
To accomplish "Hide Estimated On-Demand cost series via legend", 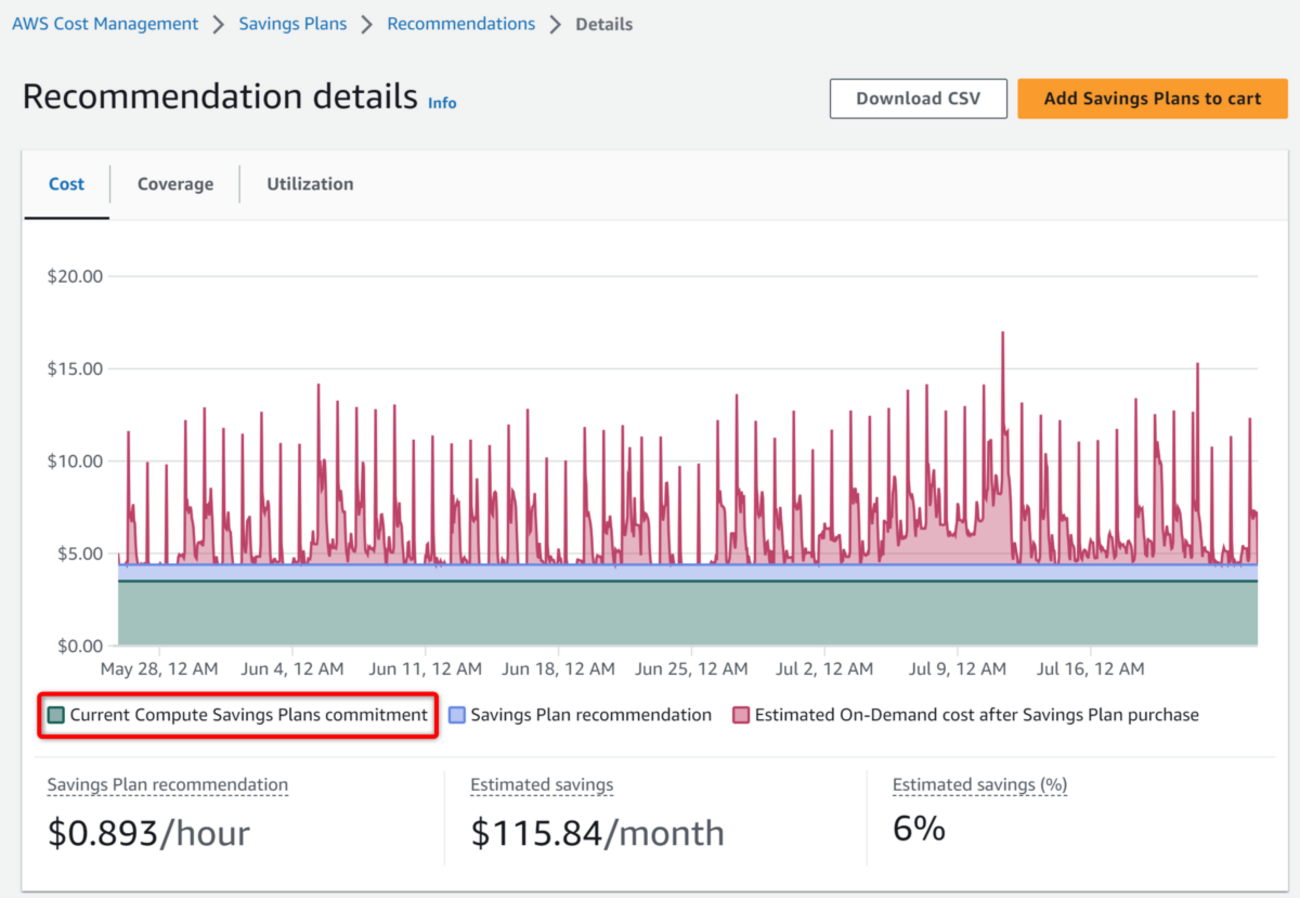I will coord(976,715).
